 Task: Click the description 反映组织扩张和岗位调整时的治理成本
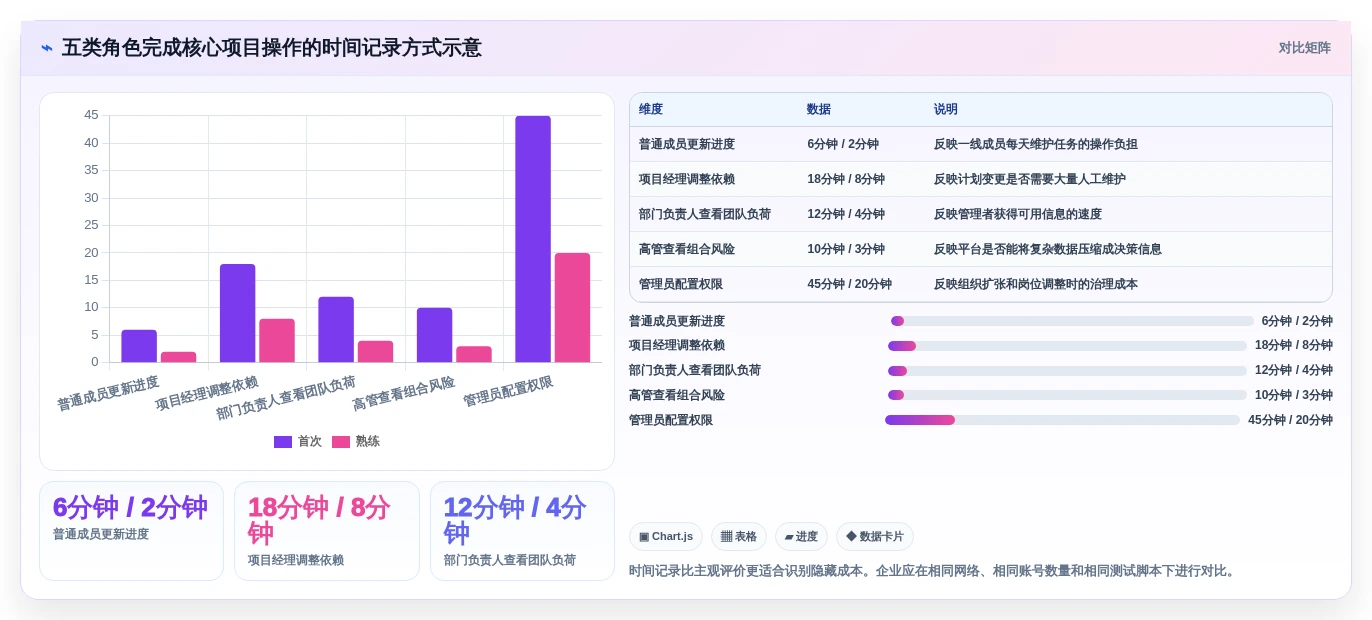1036,285
